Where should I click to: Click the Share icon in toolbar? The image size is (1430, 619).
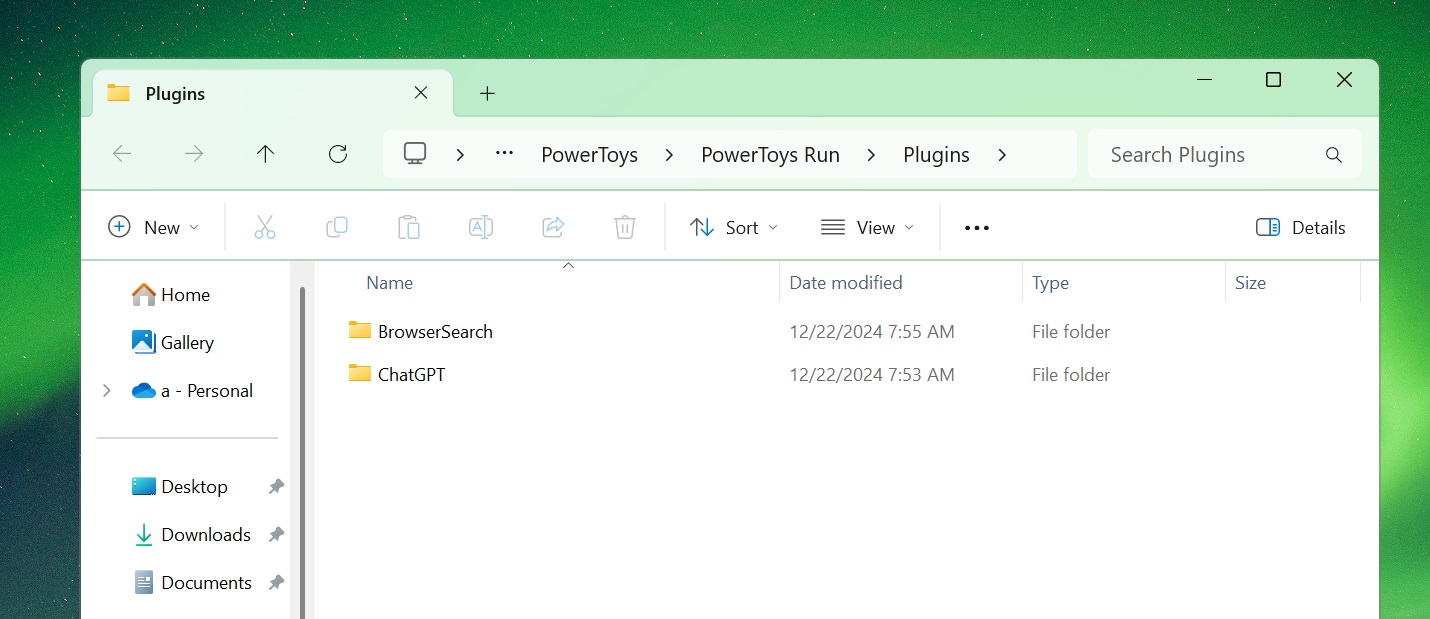pos(553,228)
